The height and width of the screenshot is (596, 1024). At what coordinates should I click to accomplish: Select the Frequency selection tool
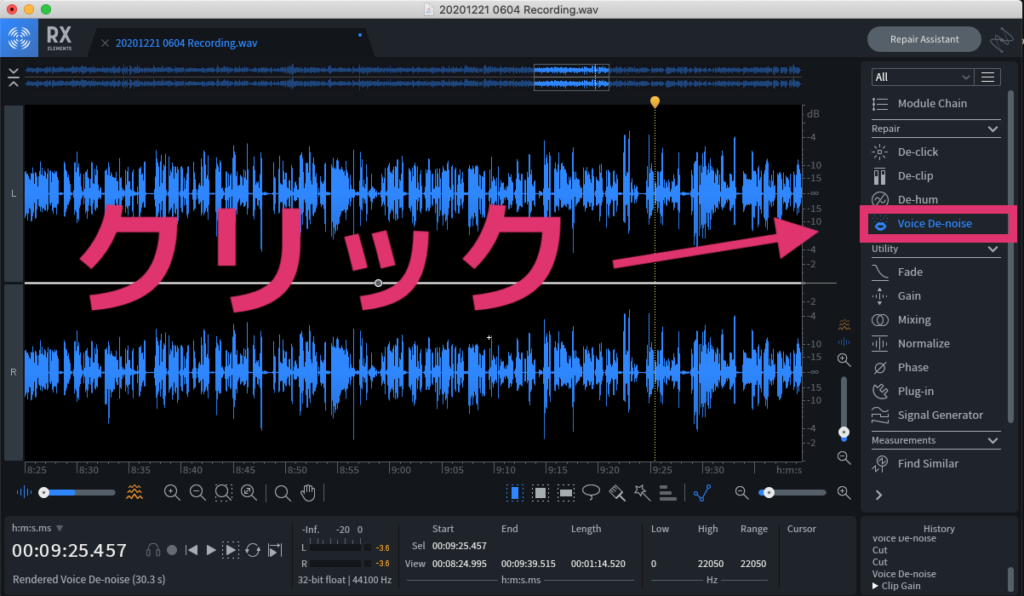tap(566, 493)
